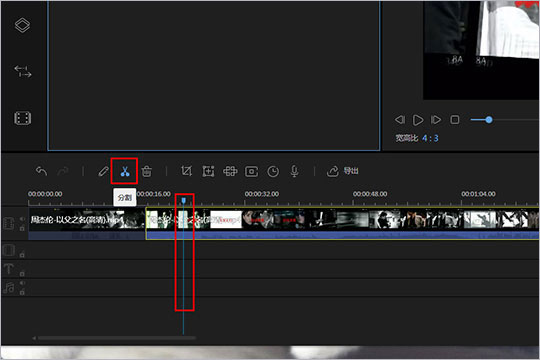Select the crop tool
540x360 pixels.
click(x=186, y=171)
